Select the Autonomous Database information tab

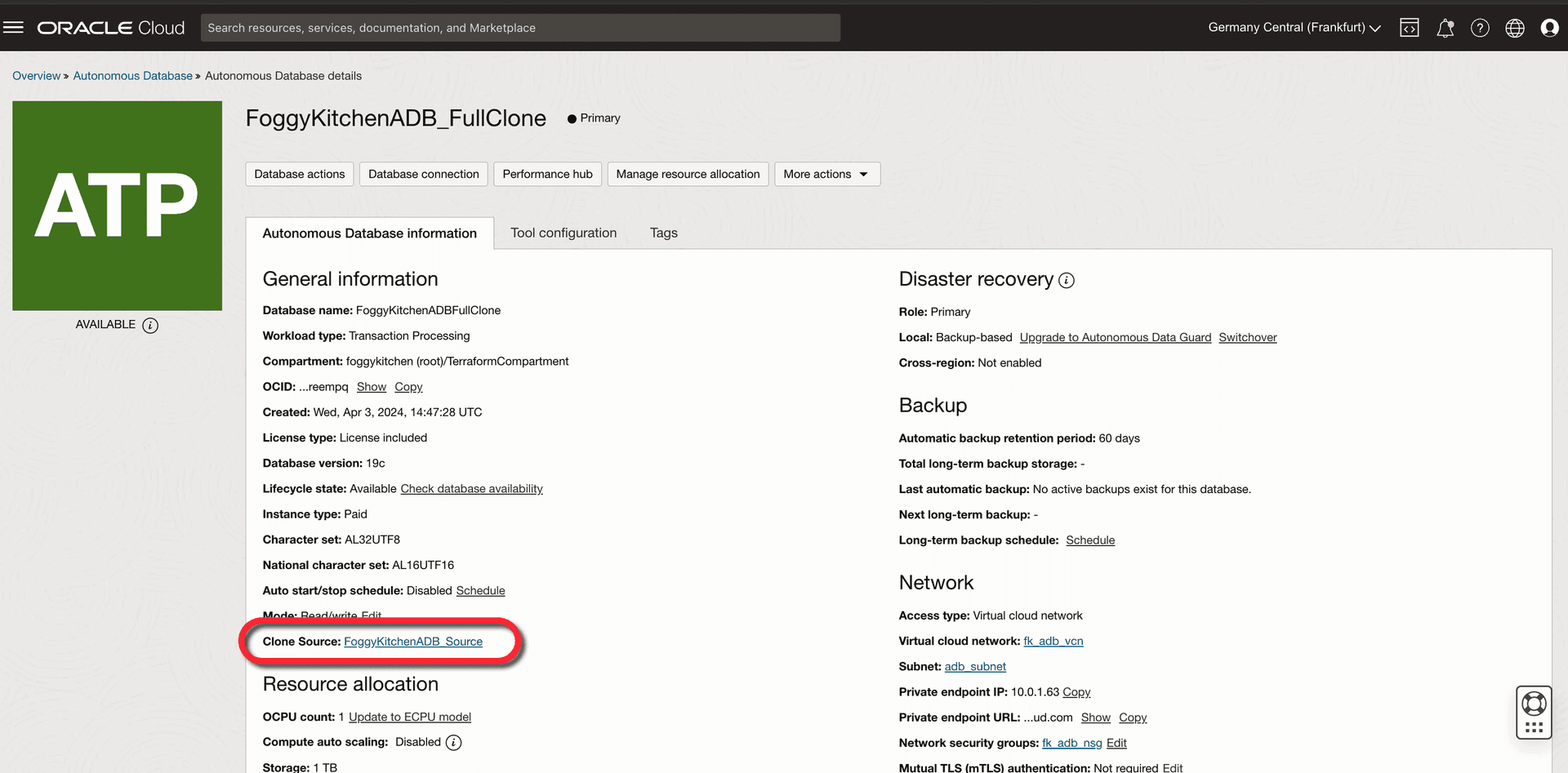point(369,233)
